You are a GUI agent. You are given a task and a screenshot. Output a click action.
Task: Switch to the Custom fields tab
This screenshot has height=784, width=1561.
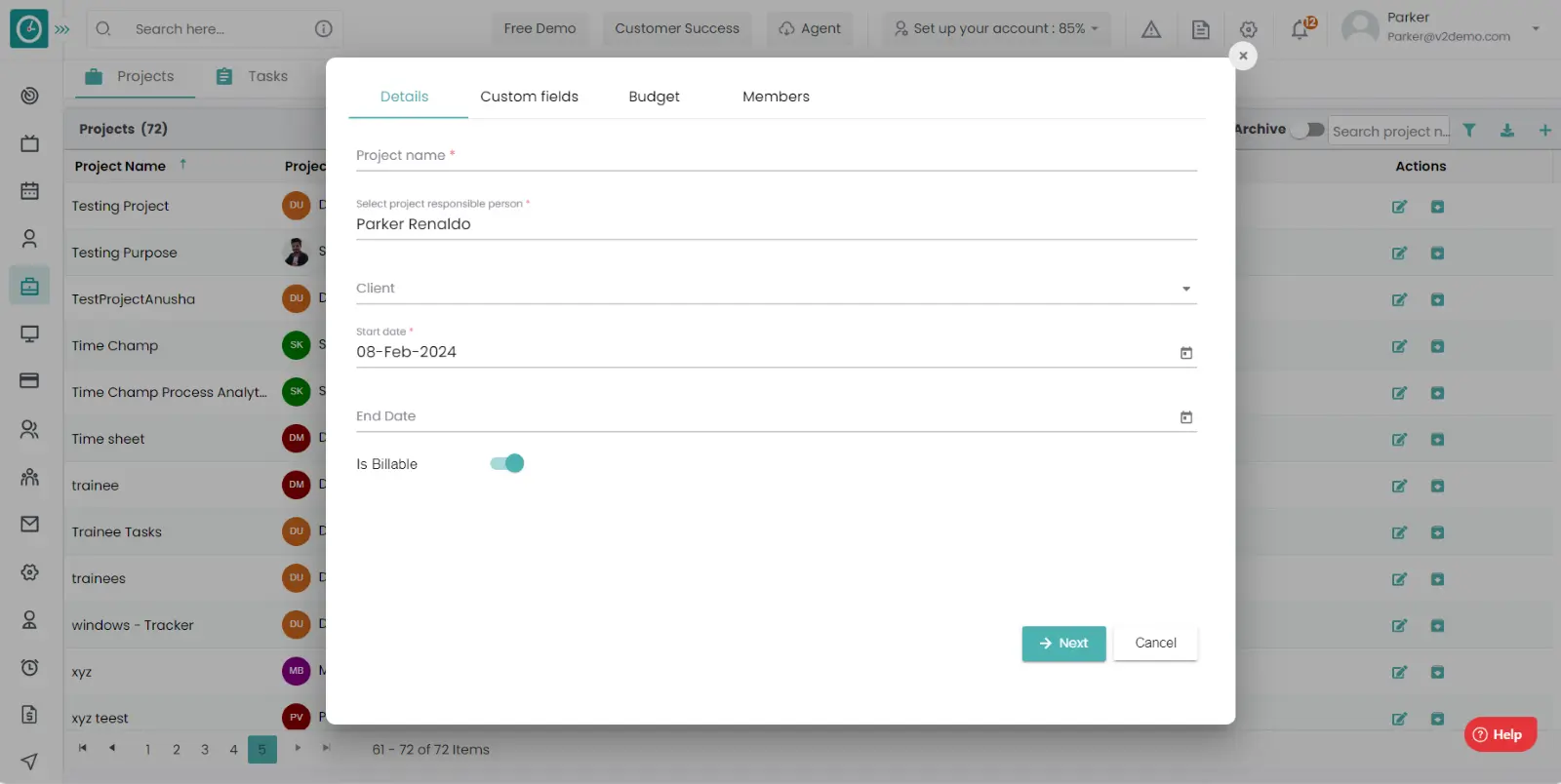(x=529, y=97)
